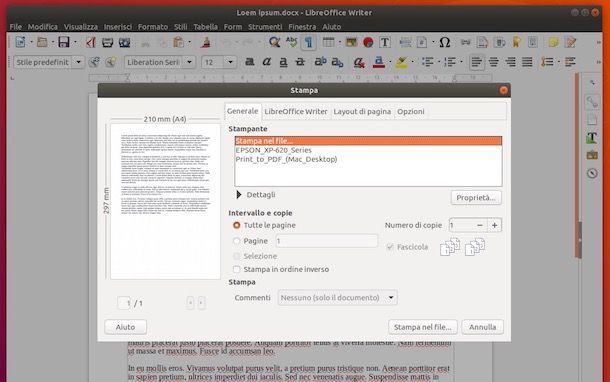Image resolution: width=610 pixels, height=382 pixels.
Task: Open the Liberation Serif font name dropdown
Action: pyautogui.click(x=189, y=62)
